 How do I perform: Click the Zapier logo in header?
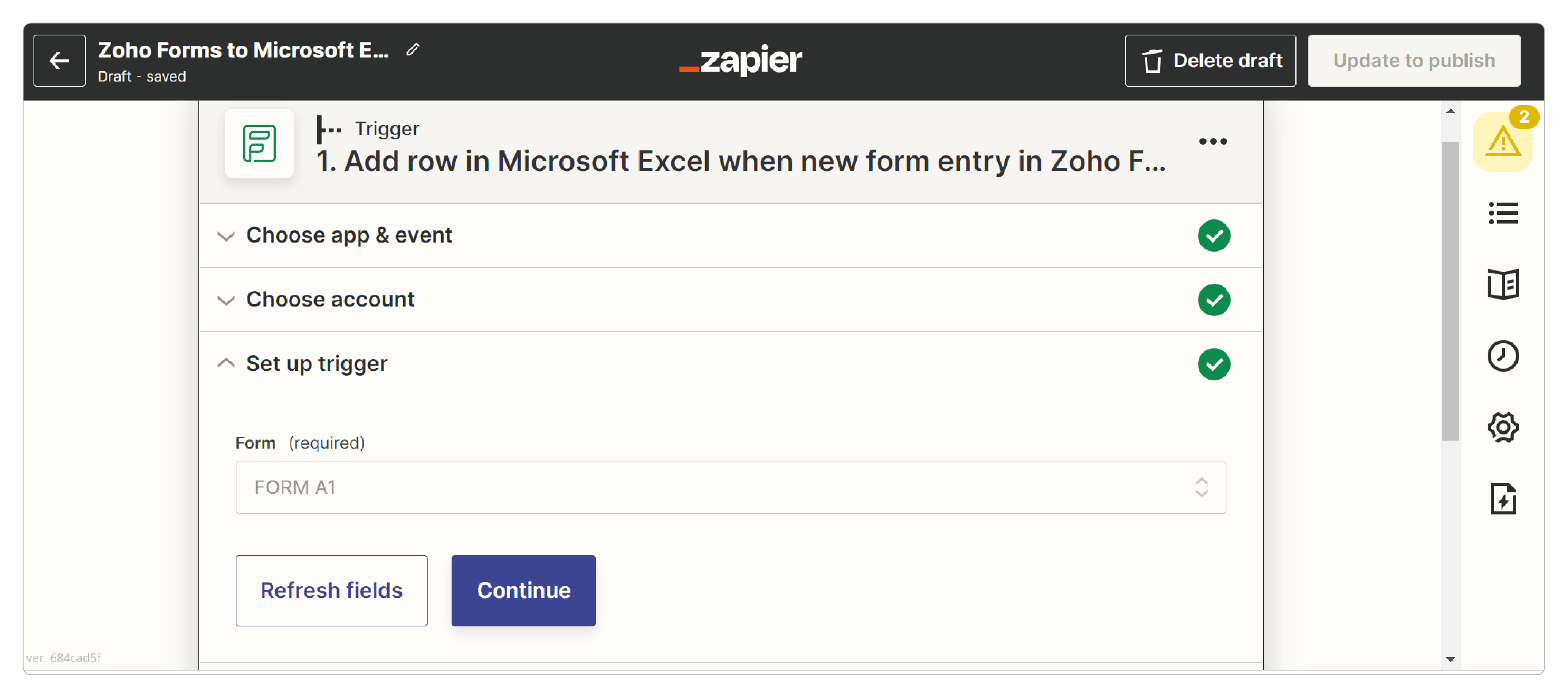(x=741, y=60)
